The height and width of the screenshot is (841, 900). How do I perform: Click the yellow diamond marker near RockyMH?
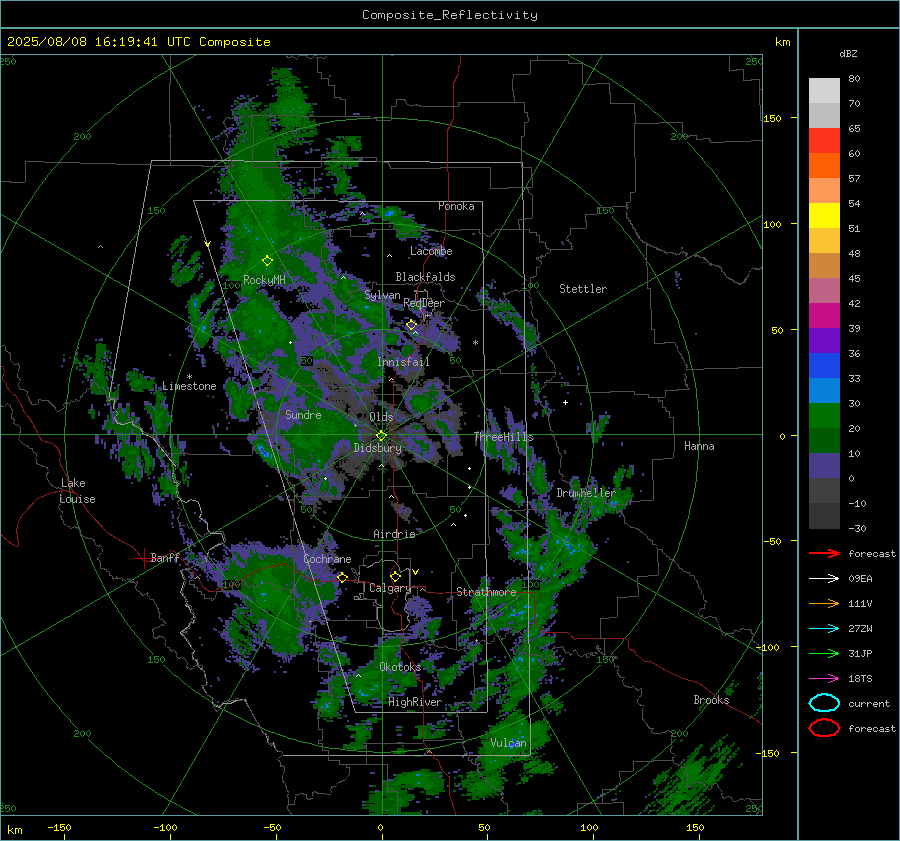pos(267,261)
